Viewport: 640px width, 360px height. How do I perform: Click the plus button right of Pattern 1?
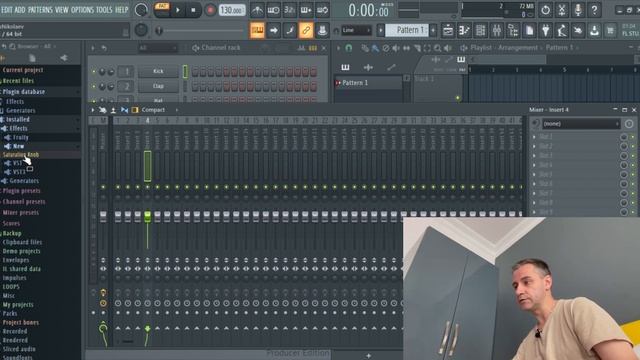[x=433, y=30]
